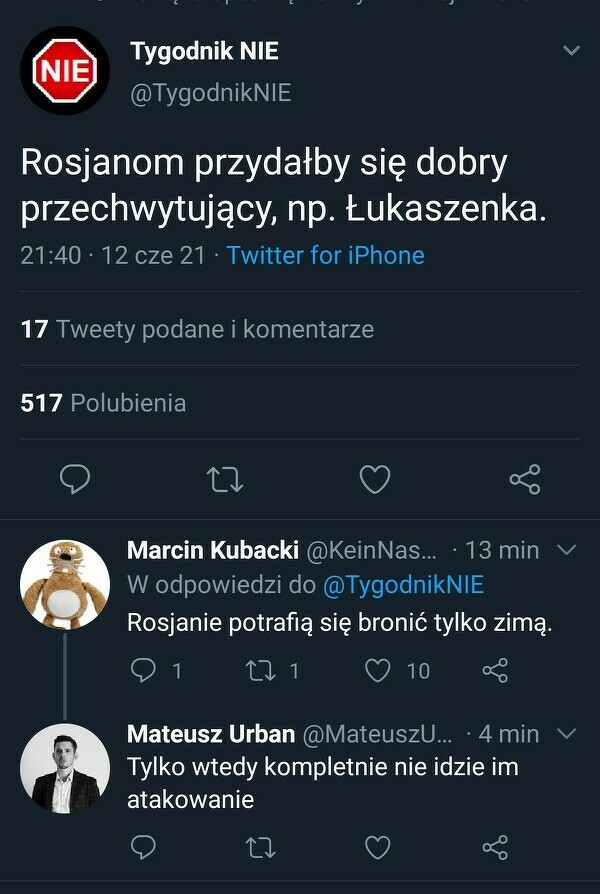Expand menu arrow on Marcin Kubacki's reply
This screenshot has height=894, width=600.
coord(565,550)
